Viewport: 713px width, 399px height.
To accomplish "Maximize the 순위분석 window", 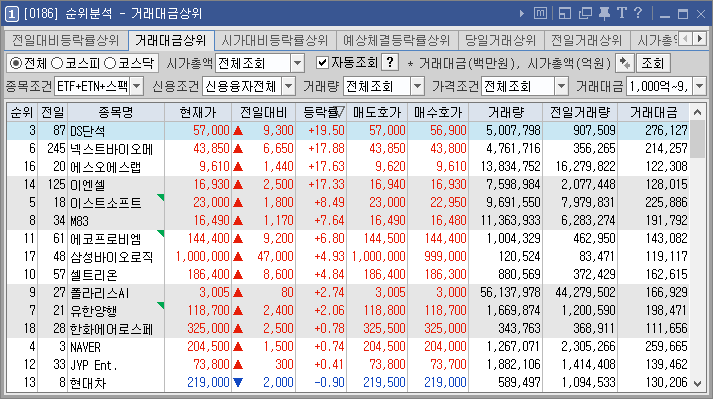I will pyautogui.click(x=683, y=14).
